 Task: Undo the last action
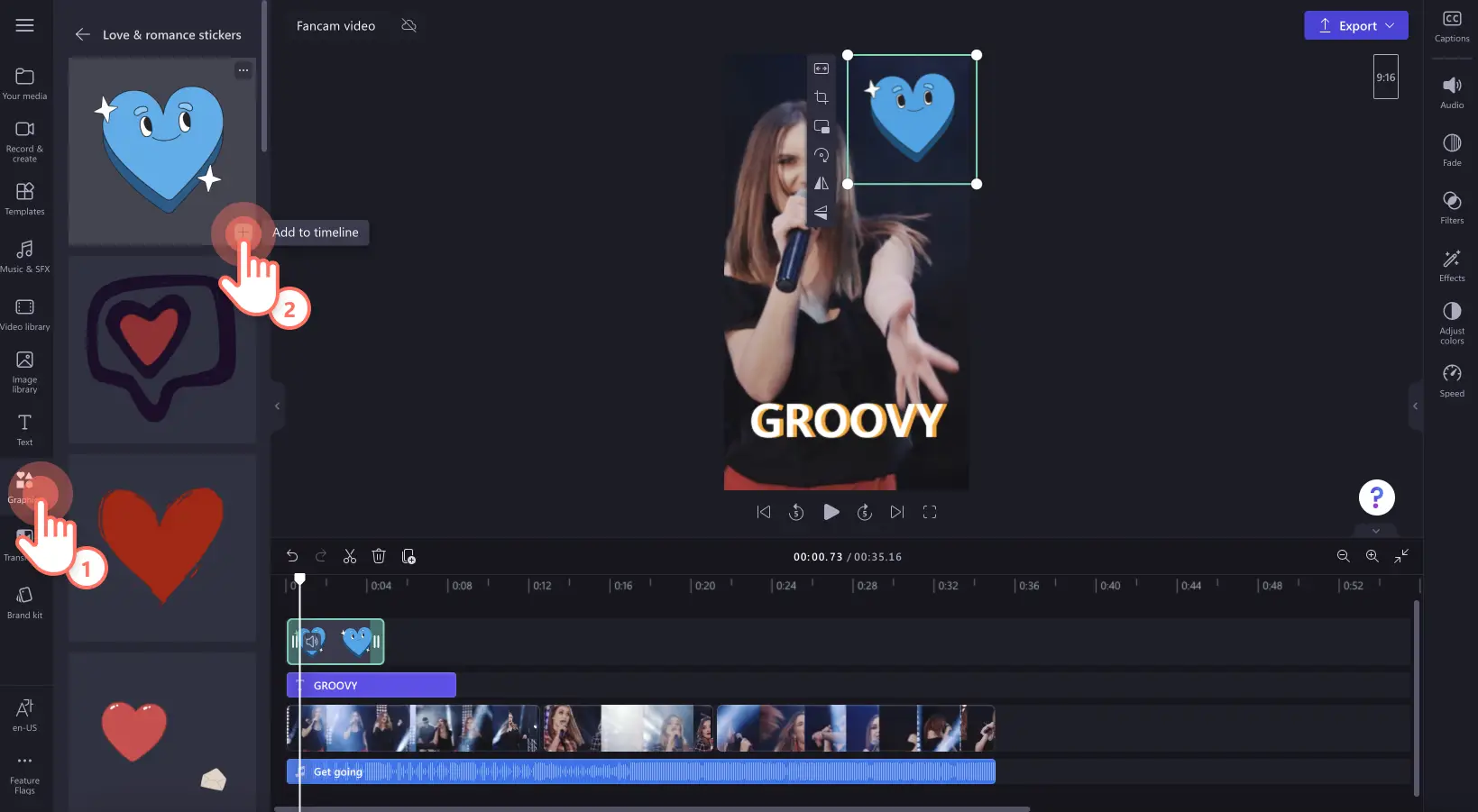(292, 556)
